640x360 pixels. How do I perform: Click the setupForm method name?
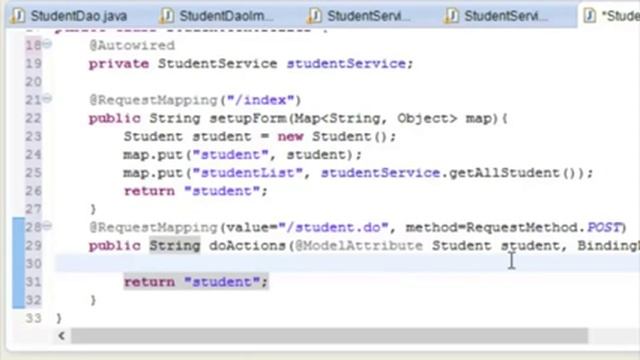pyautogui.click(x=249, y=118)
